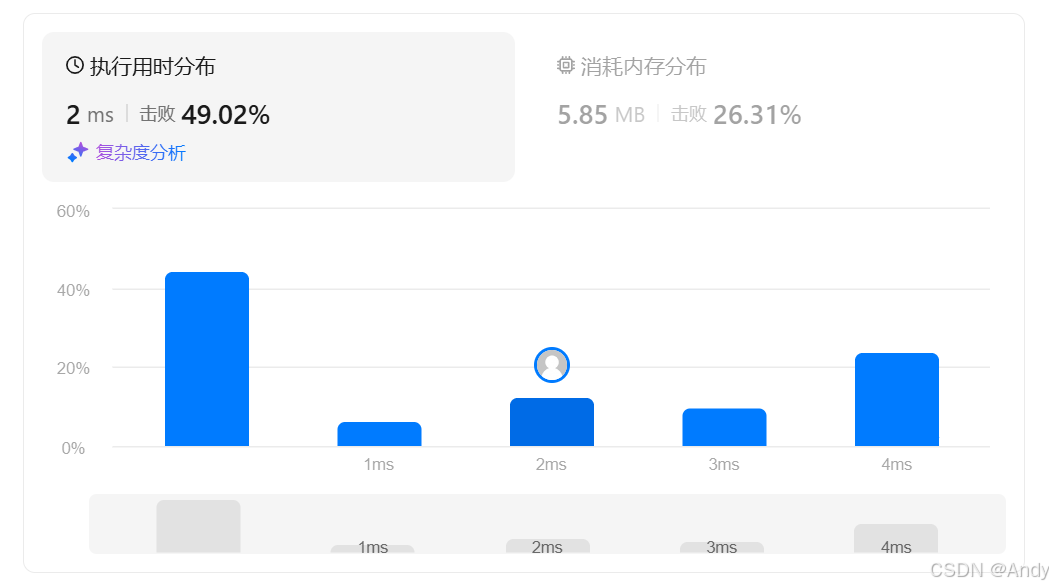Select the blue bar above the 3ms label
1053x587 pixels.
click(724, 427)
